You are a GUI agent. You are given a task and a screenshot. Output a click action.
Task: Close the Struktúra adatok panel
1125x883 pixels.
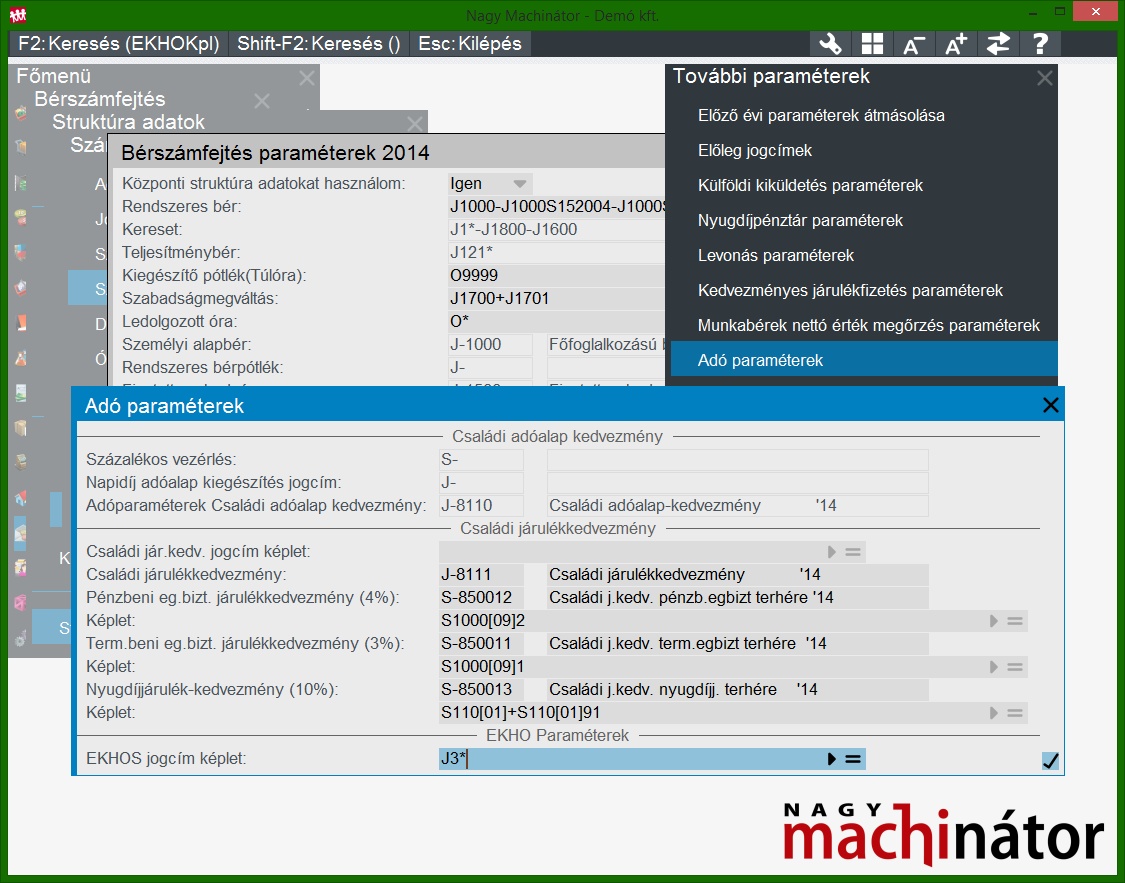click(415, 124)
